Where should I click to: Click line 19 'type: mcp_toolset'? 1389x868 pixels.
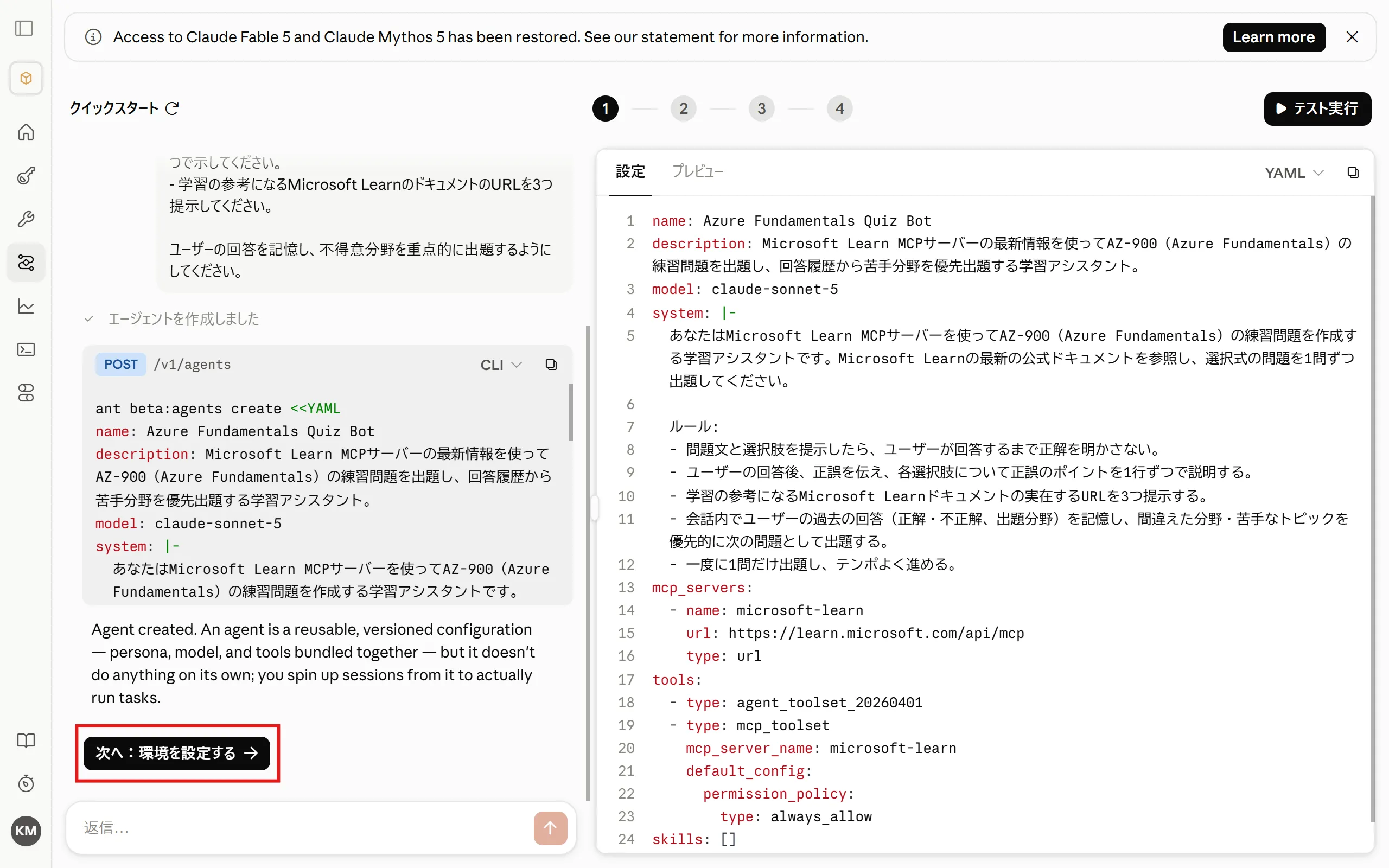pos(750,726)
